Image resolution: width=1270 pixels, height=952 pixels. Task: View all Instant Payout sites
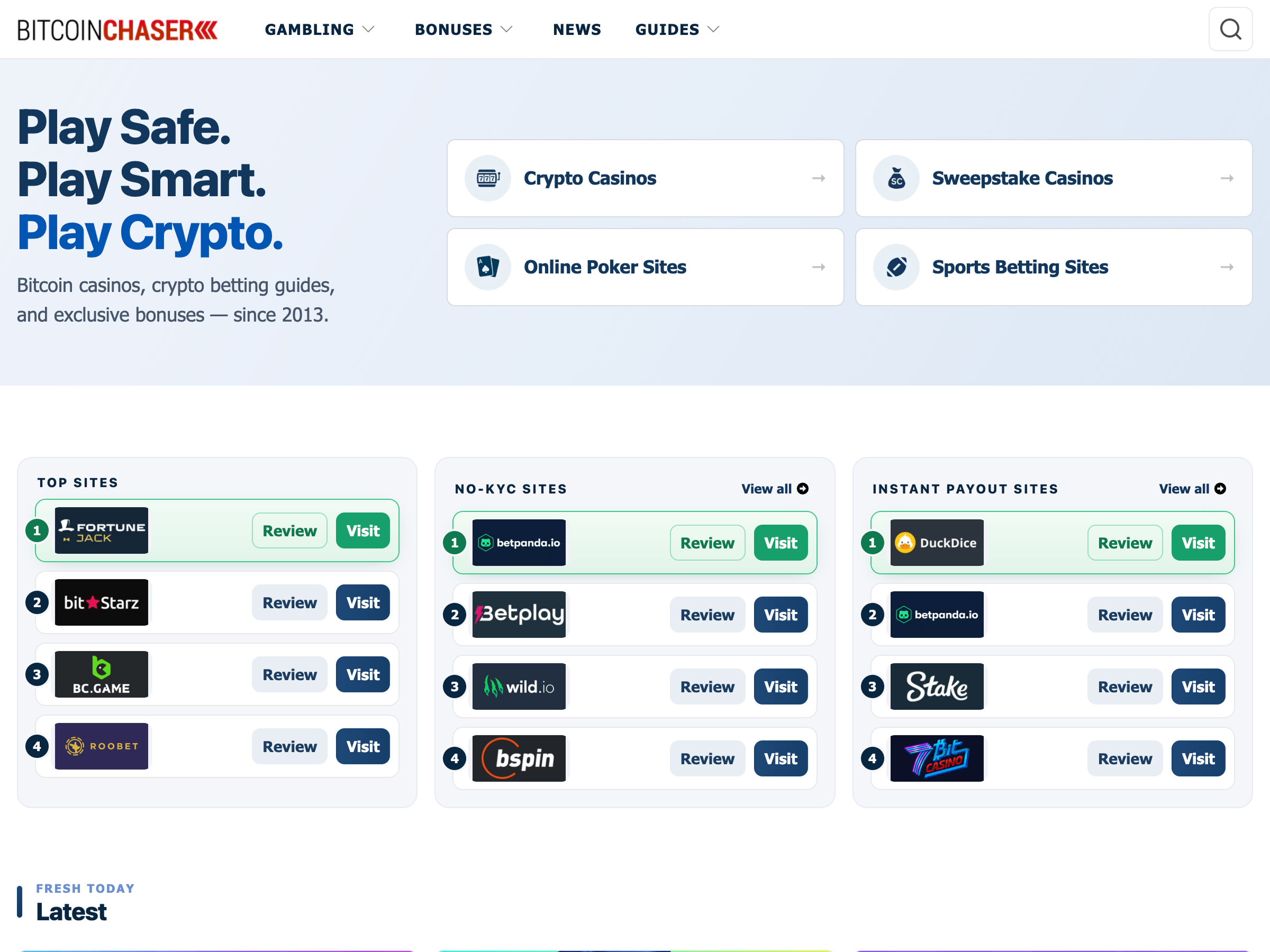coord(1193,488)
